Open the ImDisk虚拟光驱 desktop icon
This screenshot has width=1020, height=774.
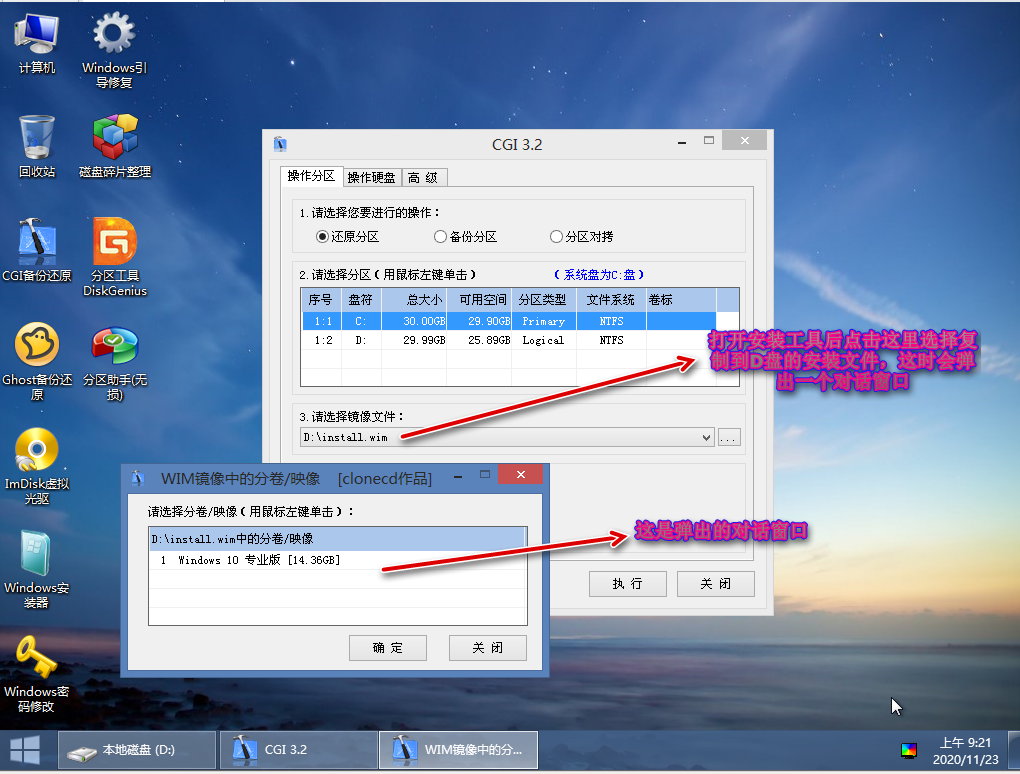click(x=37, y=450)
